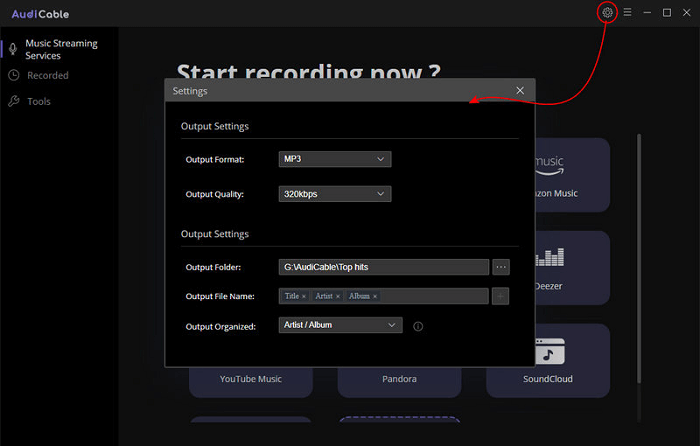Select the Pandora service tile
Screen dimensions: 700x446
click(399, 379)
